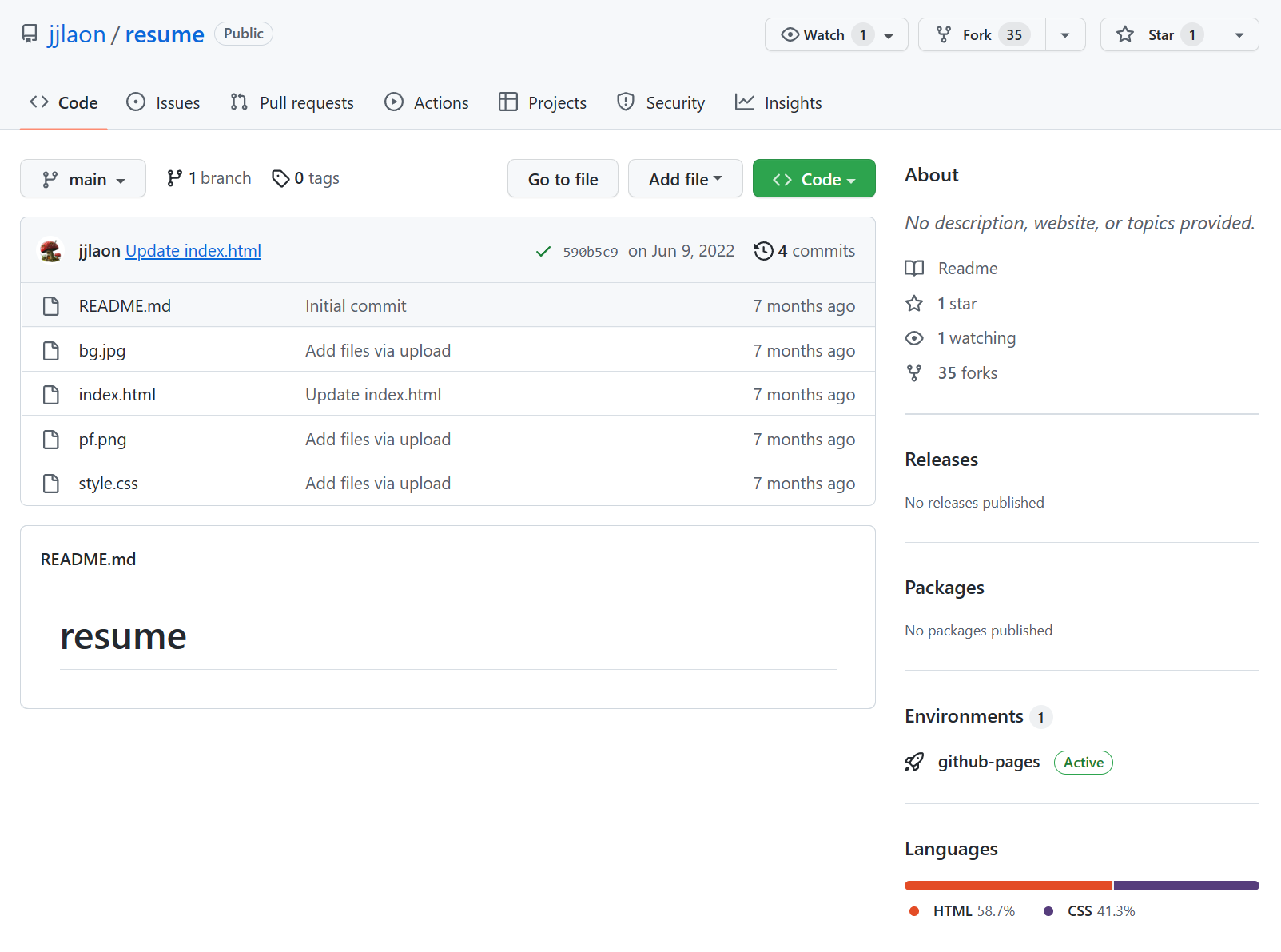Open the Update index.html message in index.html row
The height and width of the screenshot is (952, 1281).
pyautogui.click(x=373, y=395)
